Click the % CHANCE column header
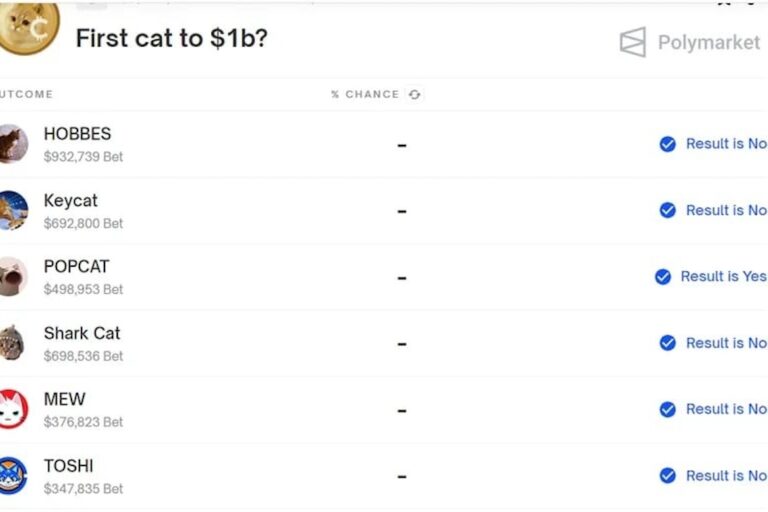This screenshot has width=768, height=512. tap(365, 94)
